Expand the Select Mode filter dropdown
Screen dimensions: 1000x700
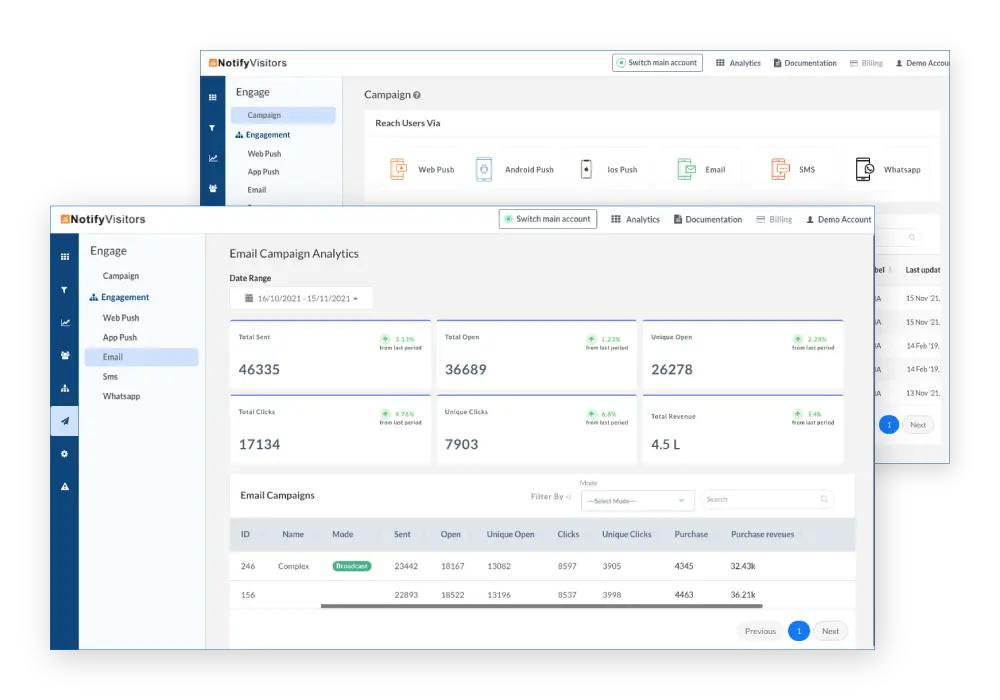pyautogui.click(x=638, y=500)
